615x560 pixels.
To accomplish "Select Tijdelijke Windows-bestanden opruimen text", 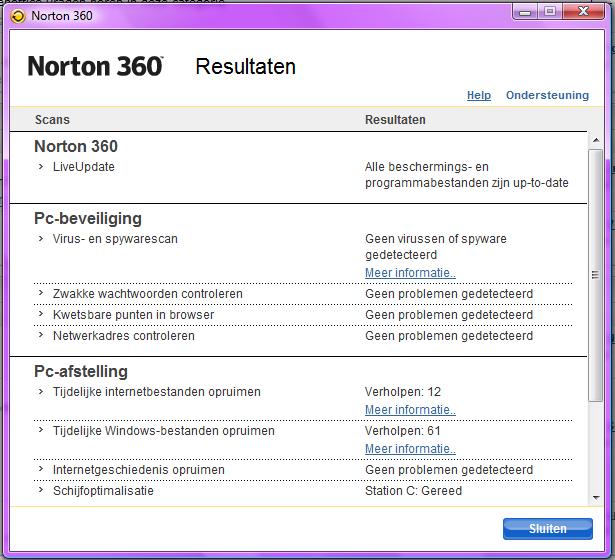I will click(164, 431).
